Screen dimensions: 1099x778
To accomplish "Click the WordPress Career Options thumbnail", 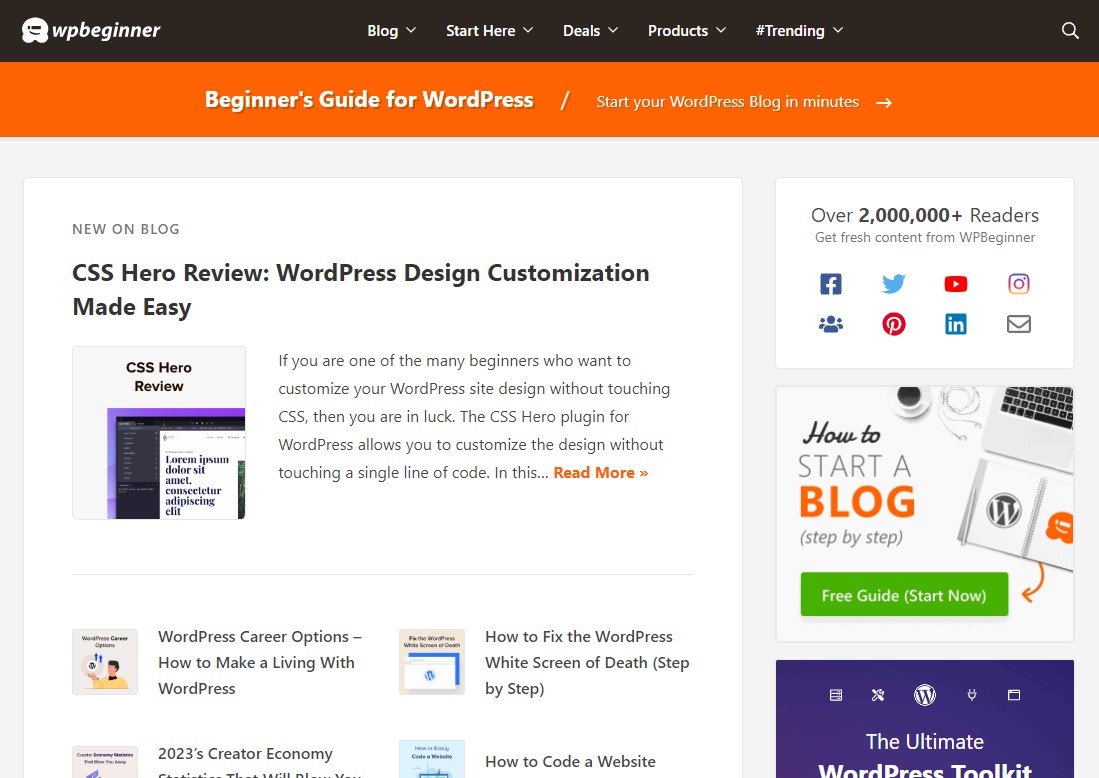I will (105, 662).
